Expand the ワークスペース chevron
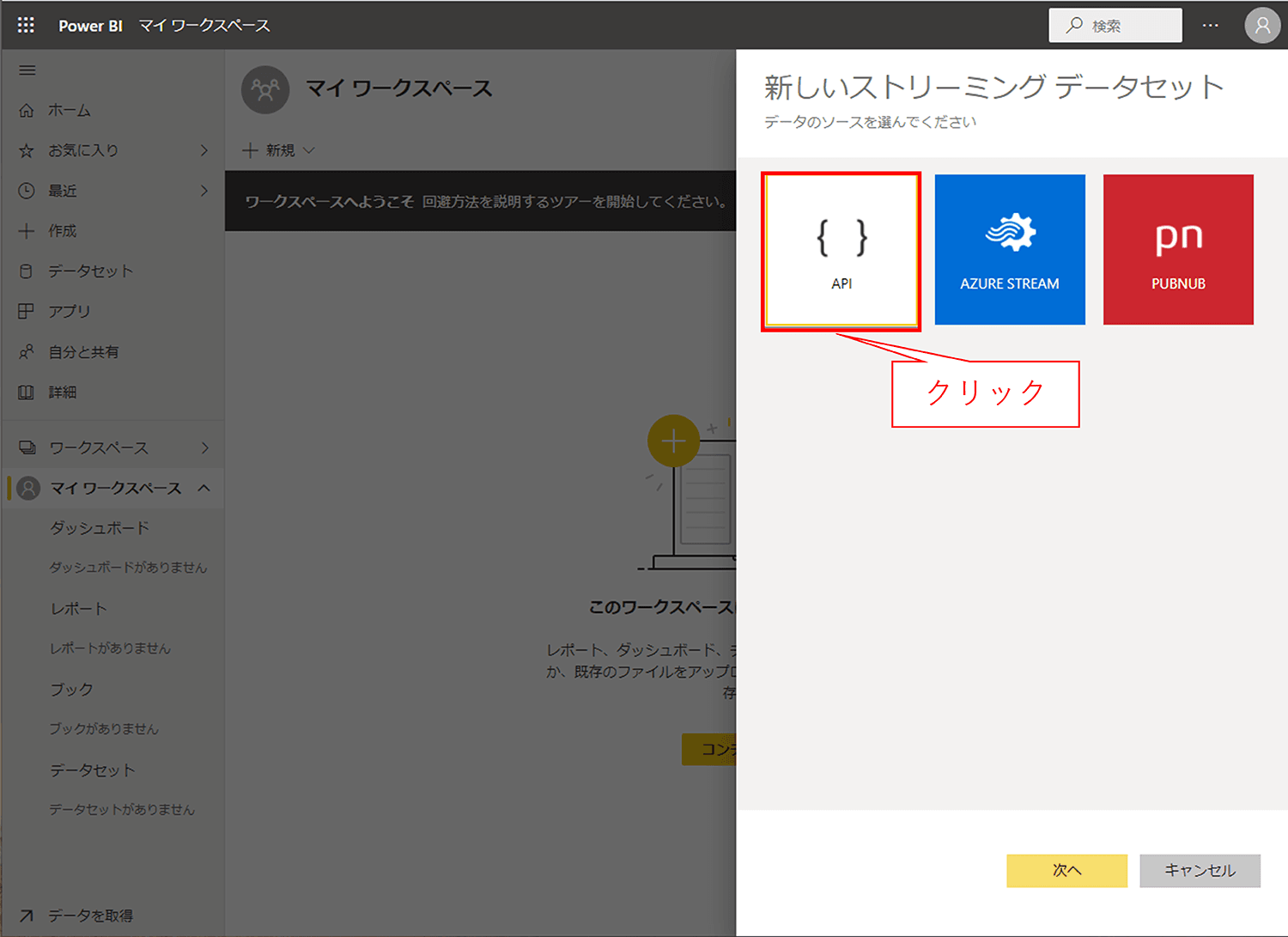The width and height of the screenshot is (1288, 937). 204,448
